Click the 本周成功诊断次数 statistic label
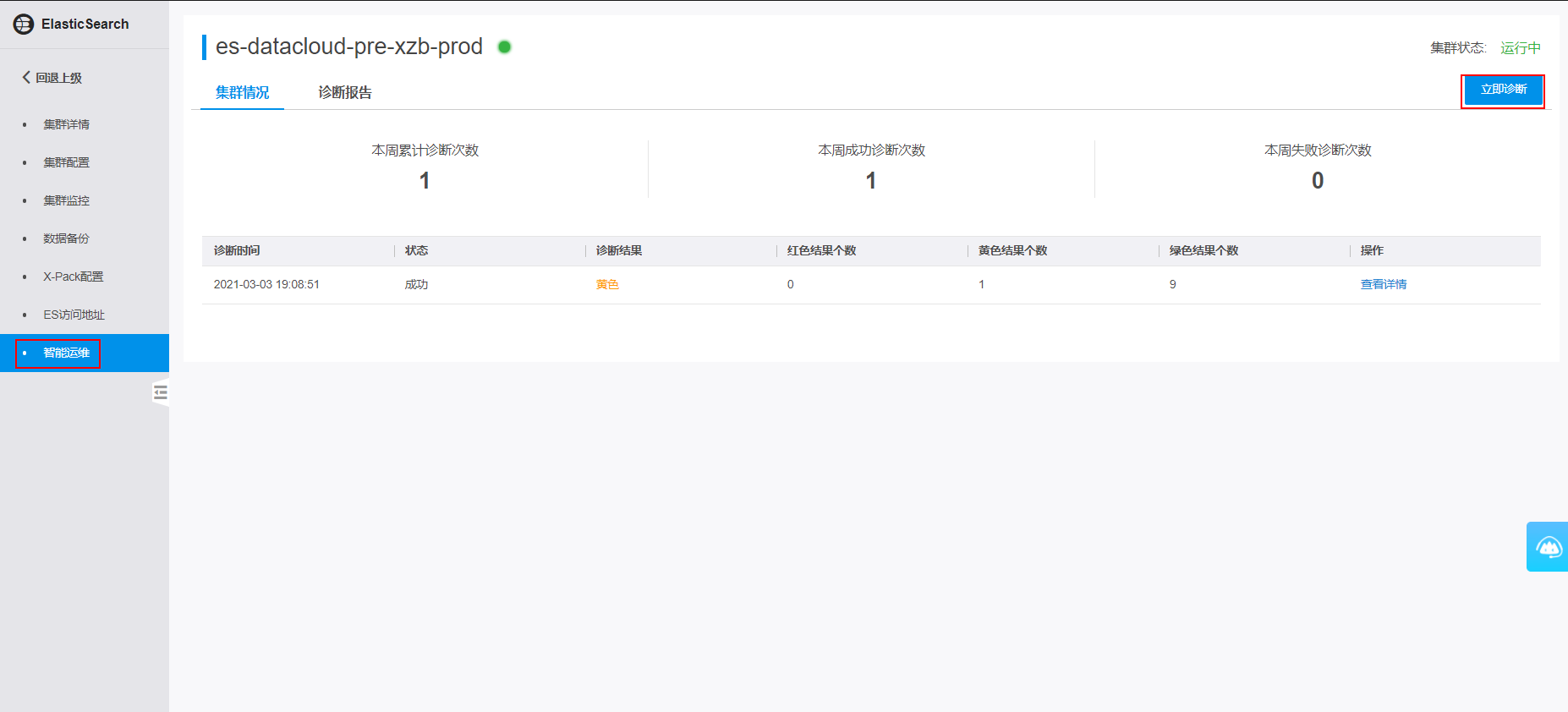The width and height of the screenshot is (1568, 712). tap(872, 150)
